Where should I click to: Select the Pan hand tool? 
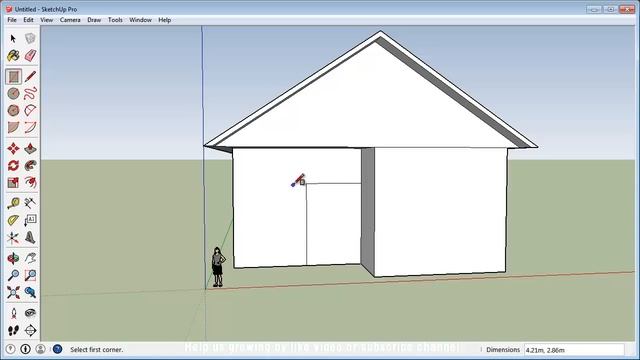click(30, 258)
